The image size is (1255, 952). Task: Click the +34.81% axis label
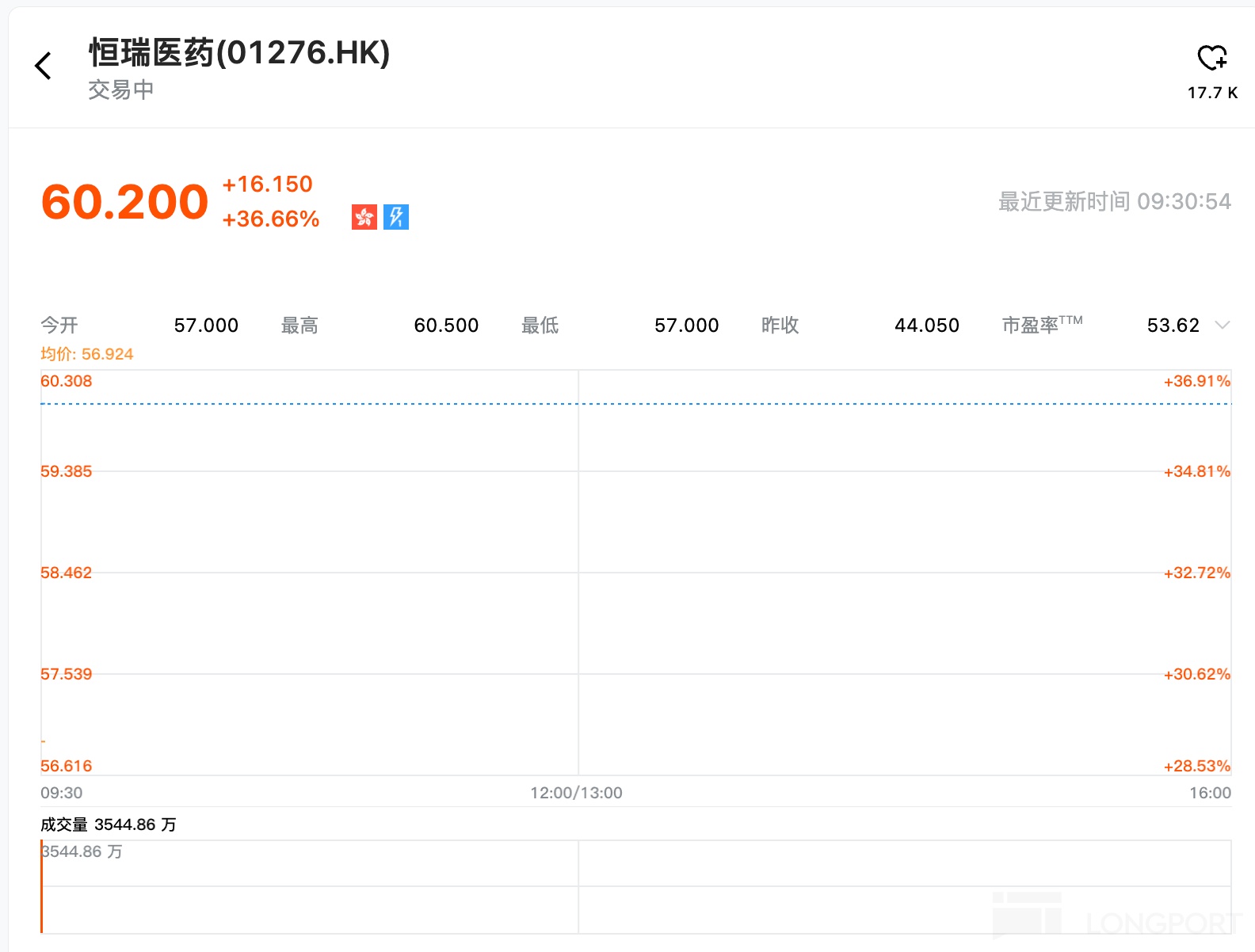[1197, 471]
